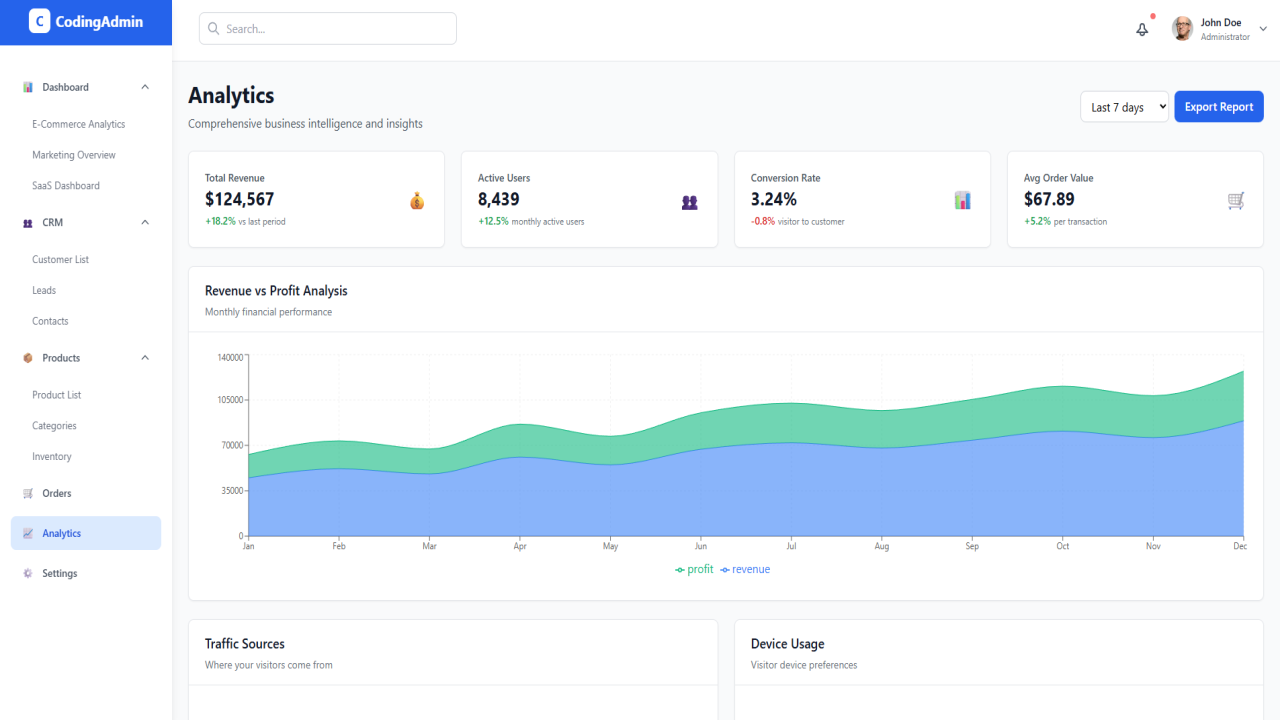Click the Settings gear icon in sidebar

point(28,573)
